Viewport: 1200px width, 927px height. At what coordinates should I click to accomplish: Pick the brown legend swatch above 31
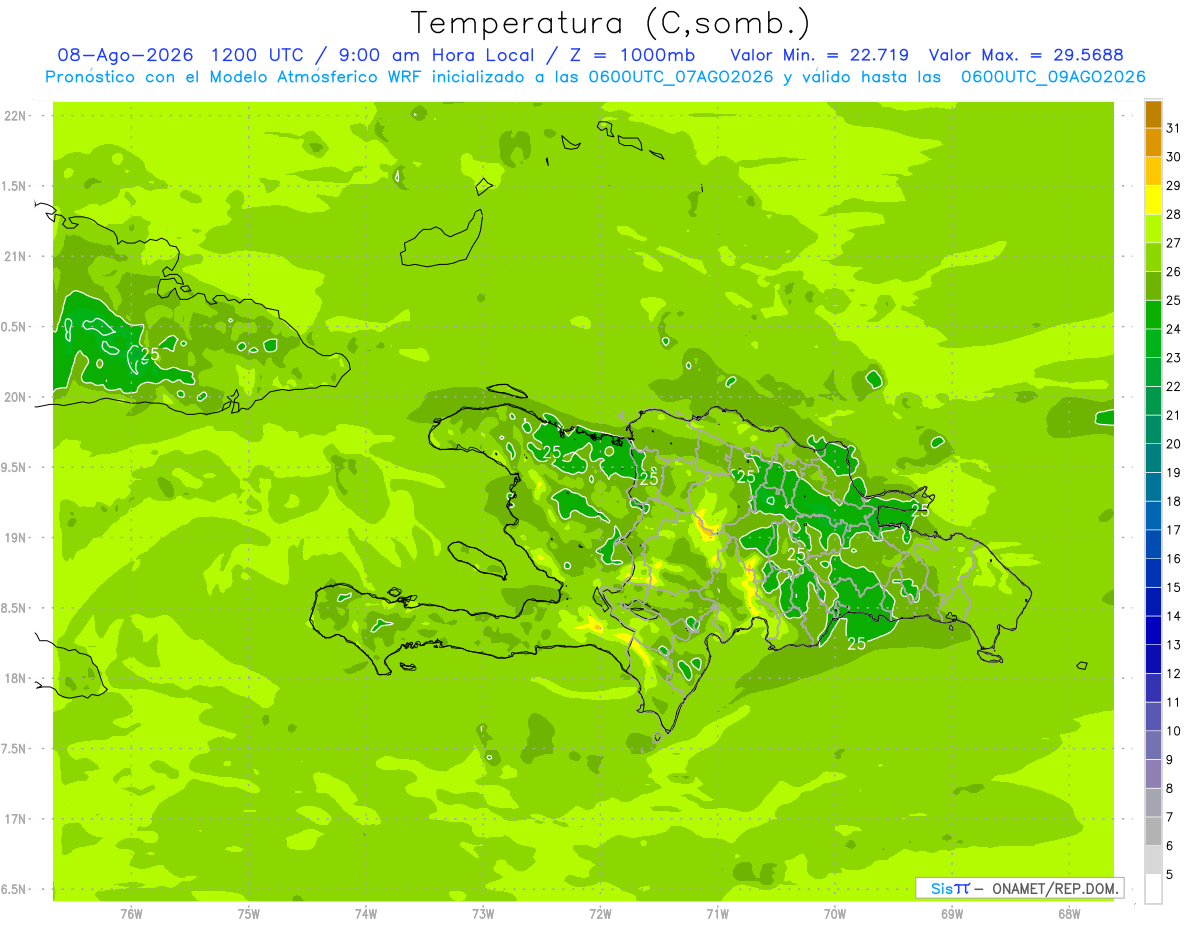pyautogui.click(x=1153, y=114)
